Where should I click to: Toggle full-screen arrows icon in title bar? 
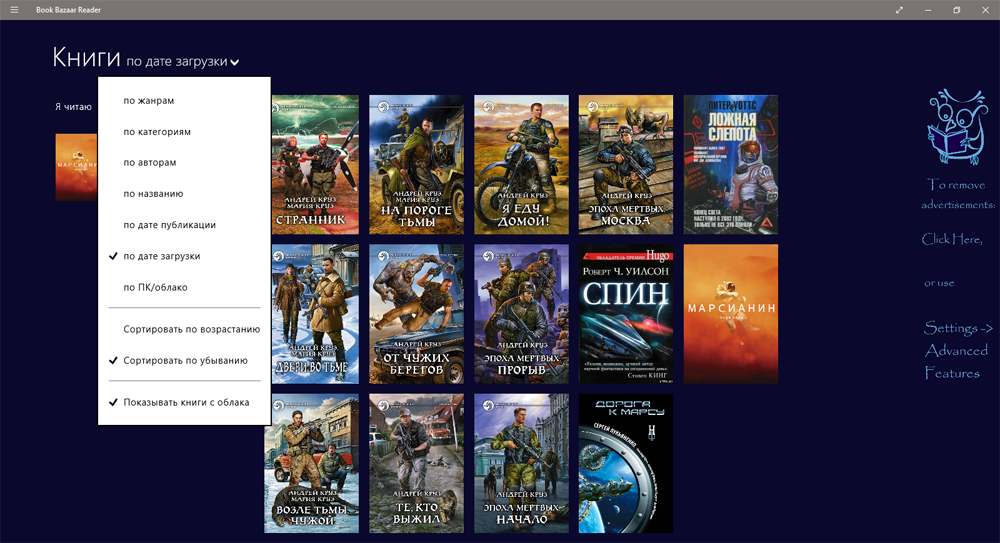899,10
